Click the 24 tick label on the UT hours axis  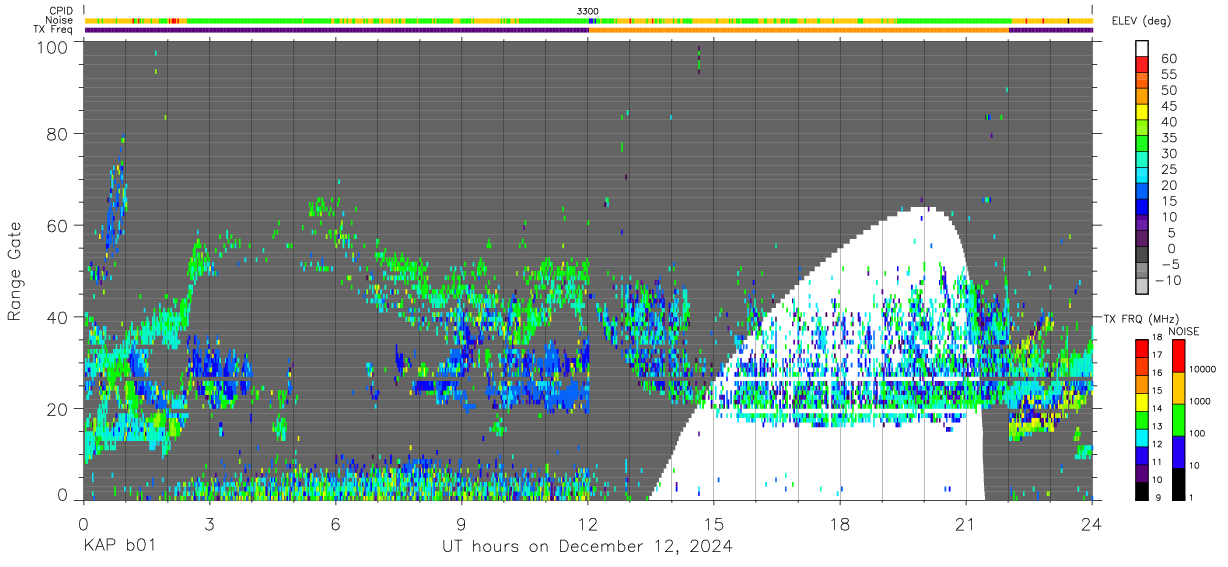(x=1092, y=523)
